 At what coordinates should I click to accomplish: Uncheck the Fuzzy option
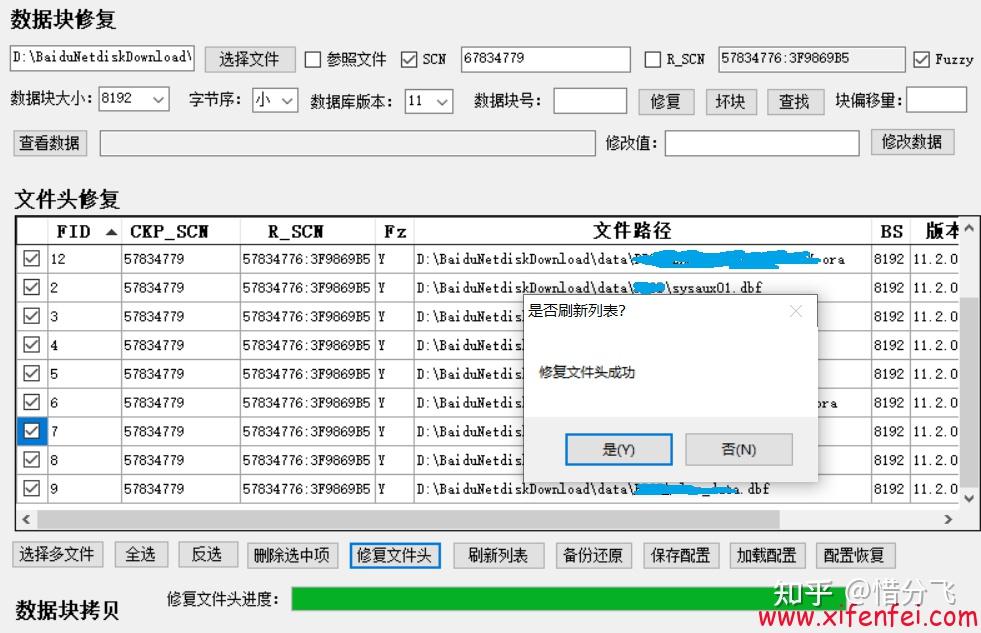(921, 59)
